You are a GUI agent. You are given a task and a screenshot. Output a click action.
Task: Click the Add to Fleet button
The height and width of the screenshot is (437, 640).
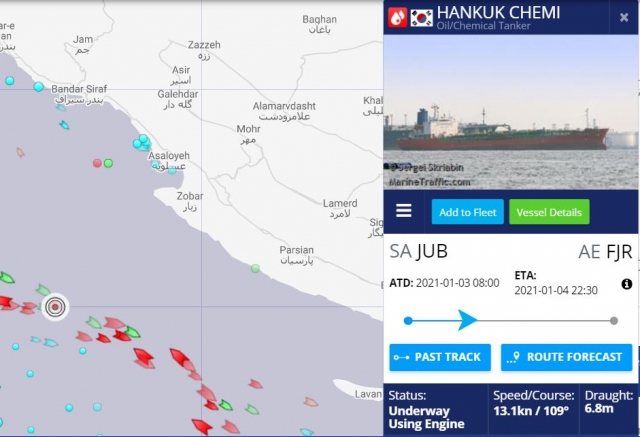click(467, 212)
